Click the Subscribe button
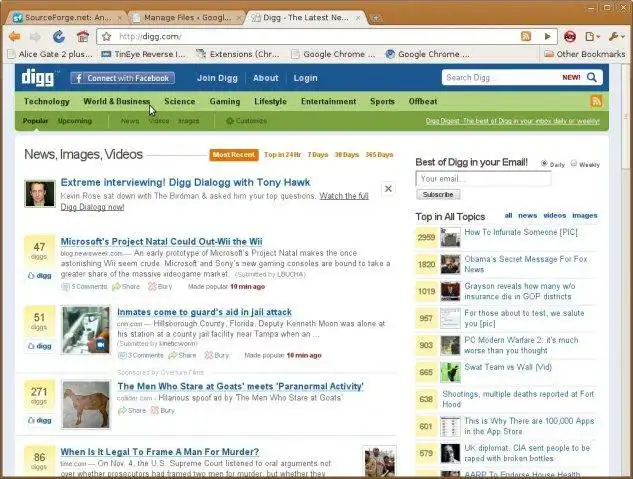633x479 pixels. point(438,195)
